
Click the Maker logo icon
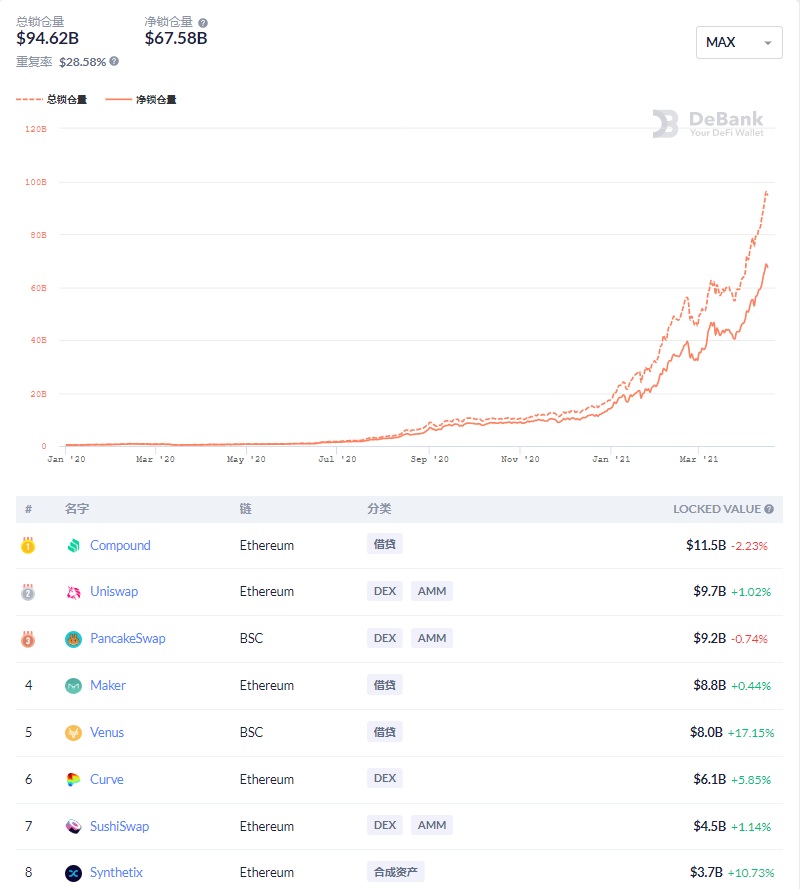pos(73,686)
